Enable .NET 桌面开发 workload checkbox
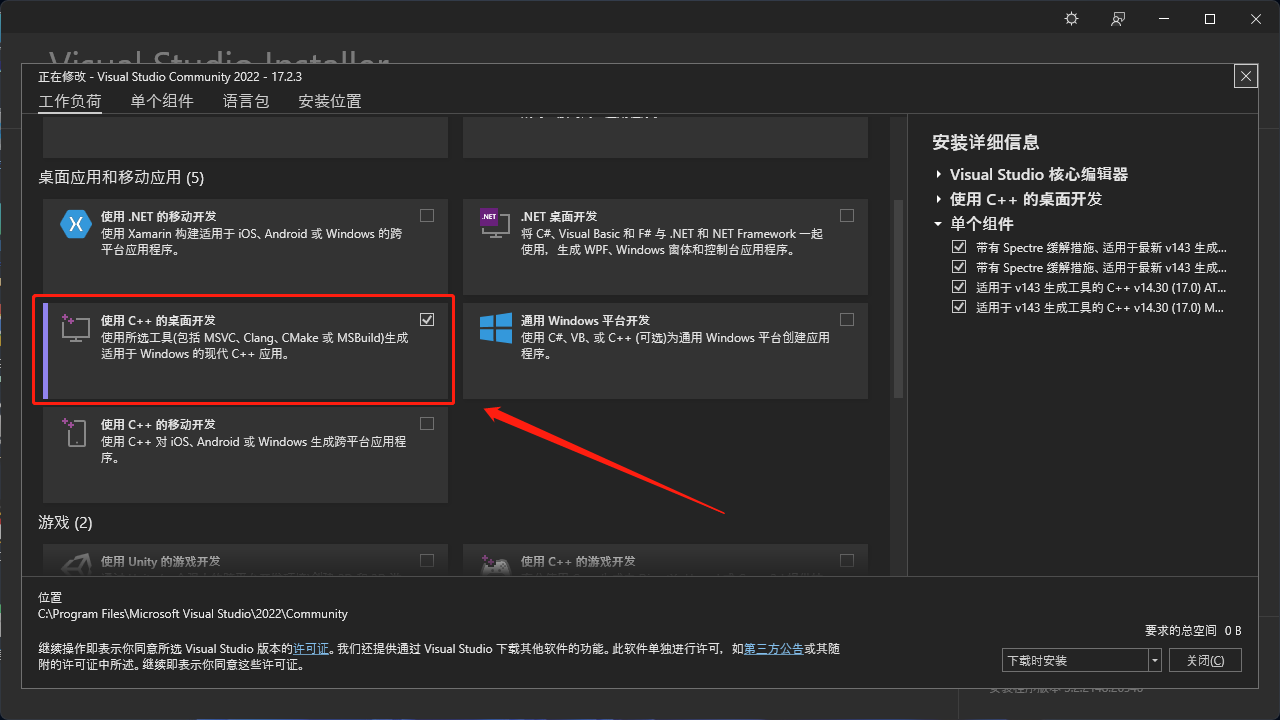This screenshot has height=720, width=1280. 847,215
